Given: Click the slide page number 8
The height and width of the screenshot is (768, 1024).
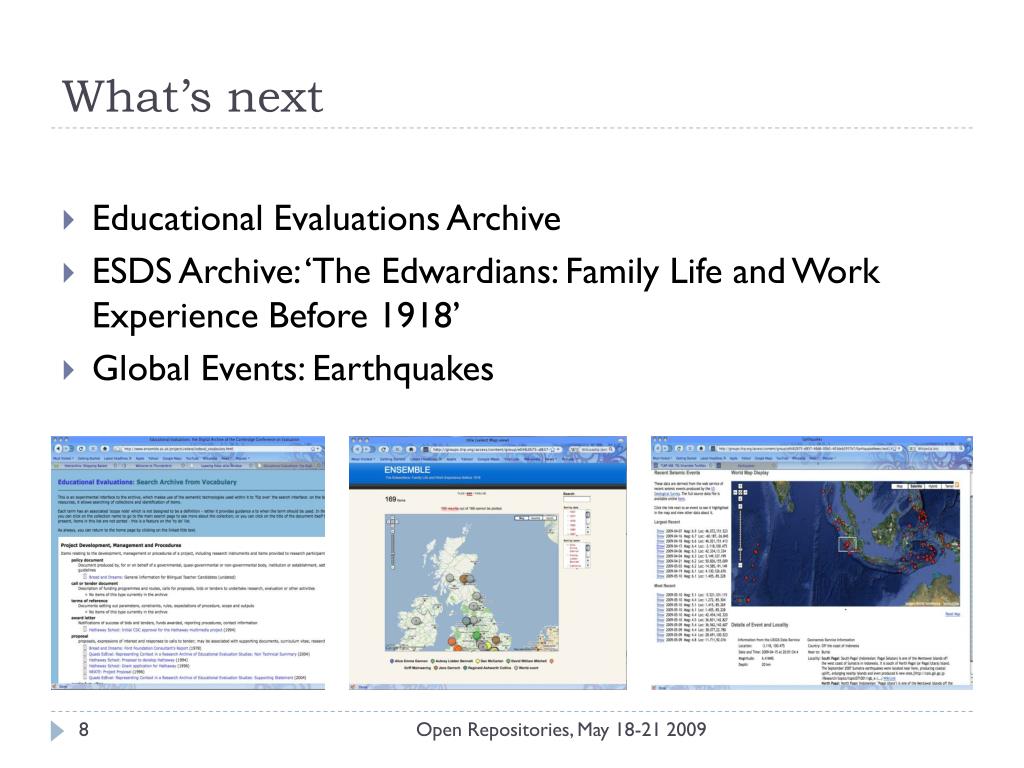Looking at the screenshot, I should 84,729.
